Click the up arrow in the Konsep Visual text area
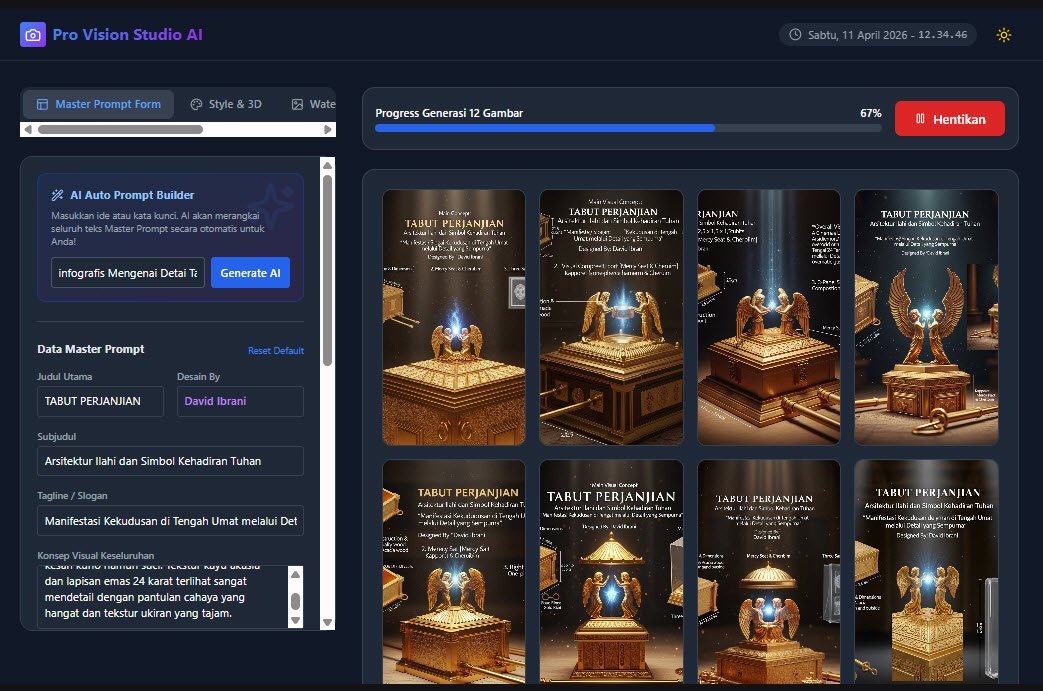The width and height of the screenshot is (1043, 691). 296,574
